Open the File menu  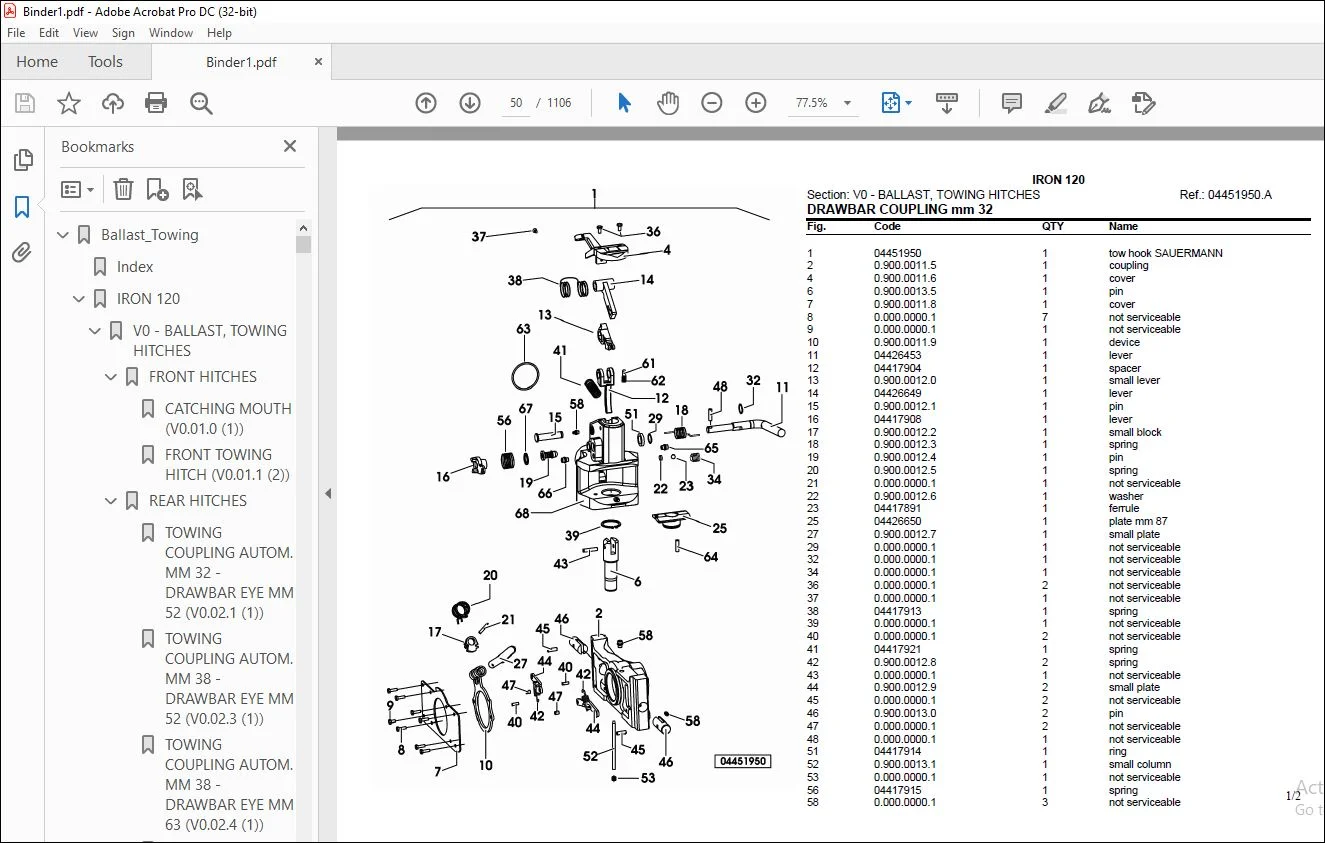(16, 33)
